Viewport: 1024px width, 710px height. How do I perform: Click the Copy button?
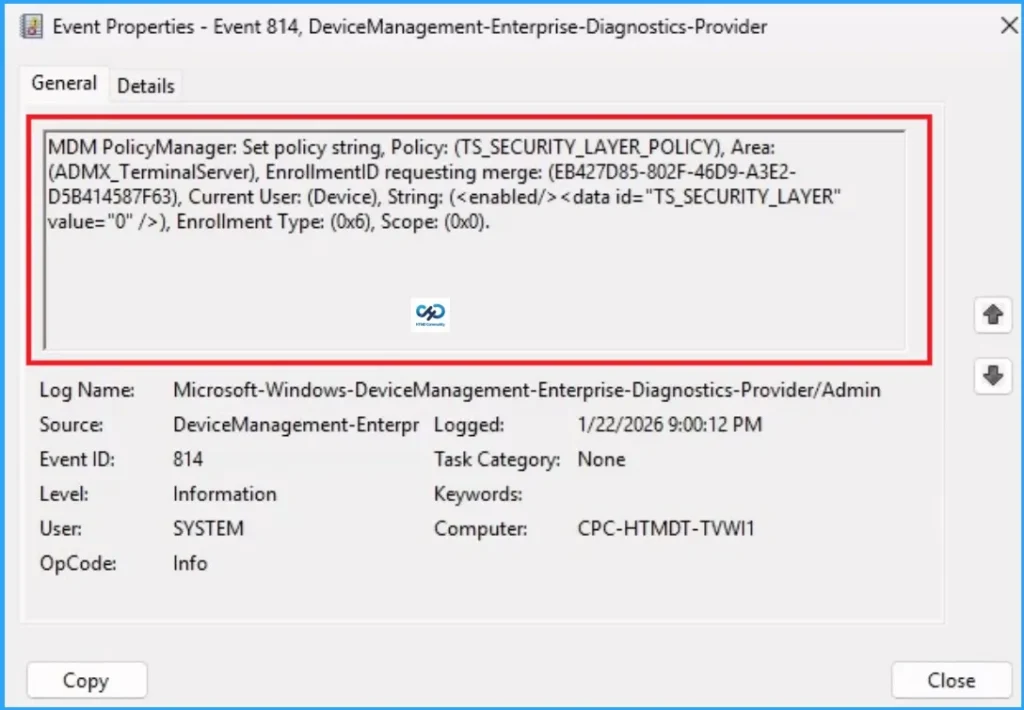click(86, 680)
